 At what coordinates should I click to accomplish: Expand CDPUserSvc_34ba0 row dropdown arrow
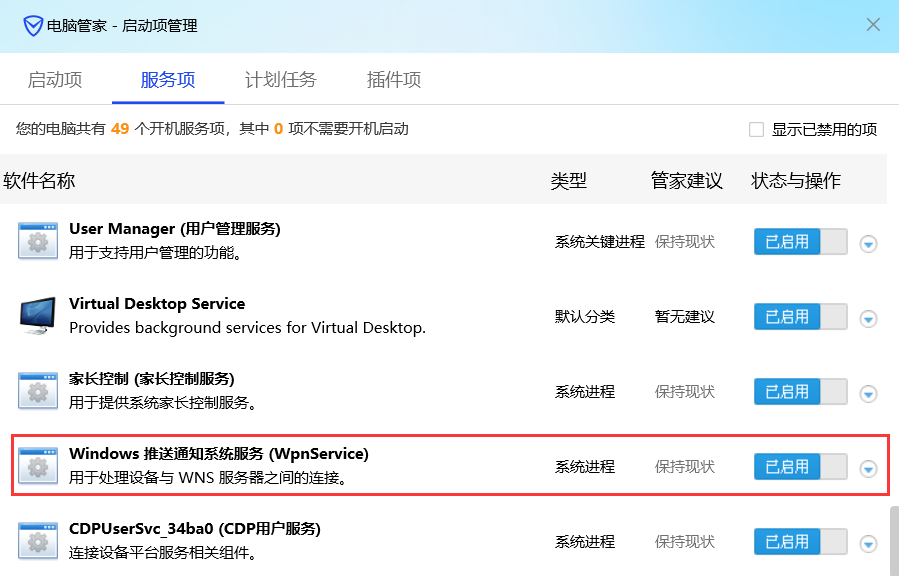pyautogui.click(x=869, y=543)
